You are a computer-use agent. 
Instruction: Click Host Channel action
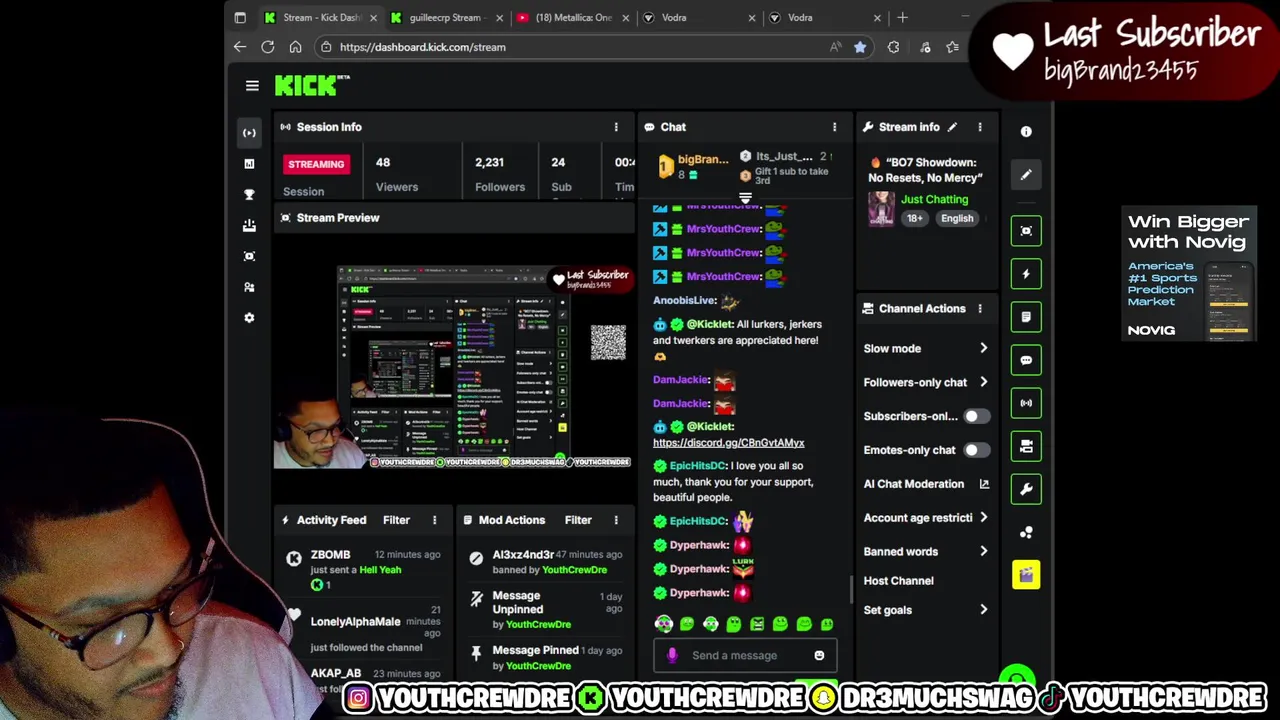pos(898,581)
